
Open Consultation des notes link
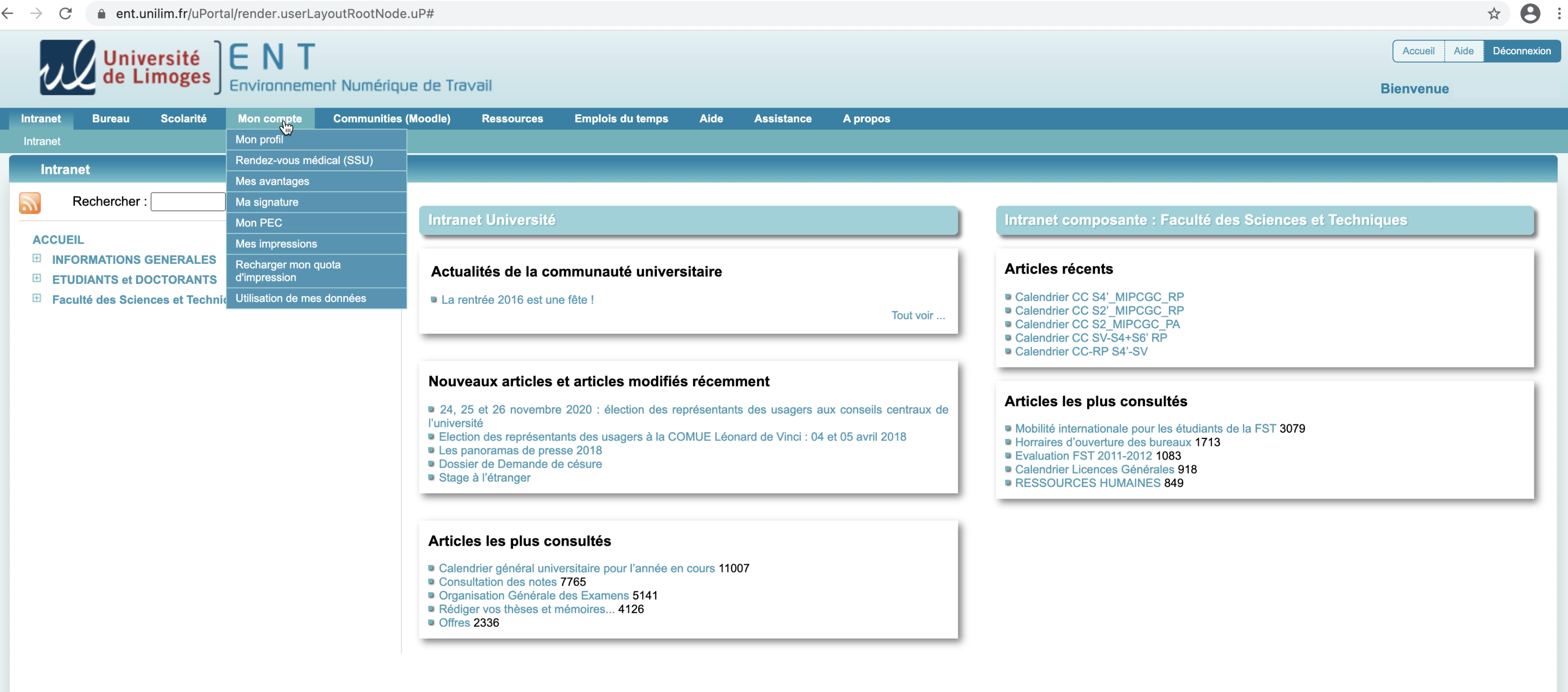(x=497, y=582)
